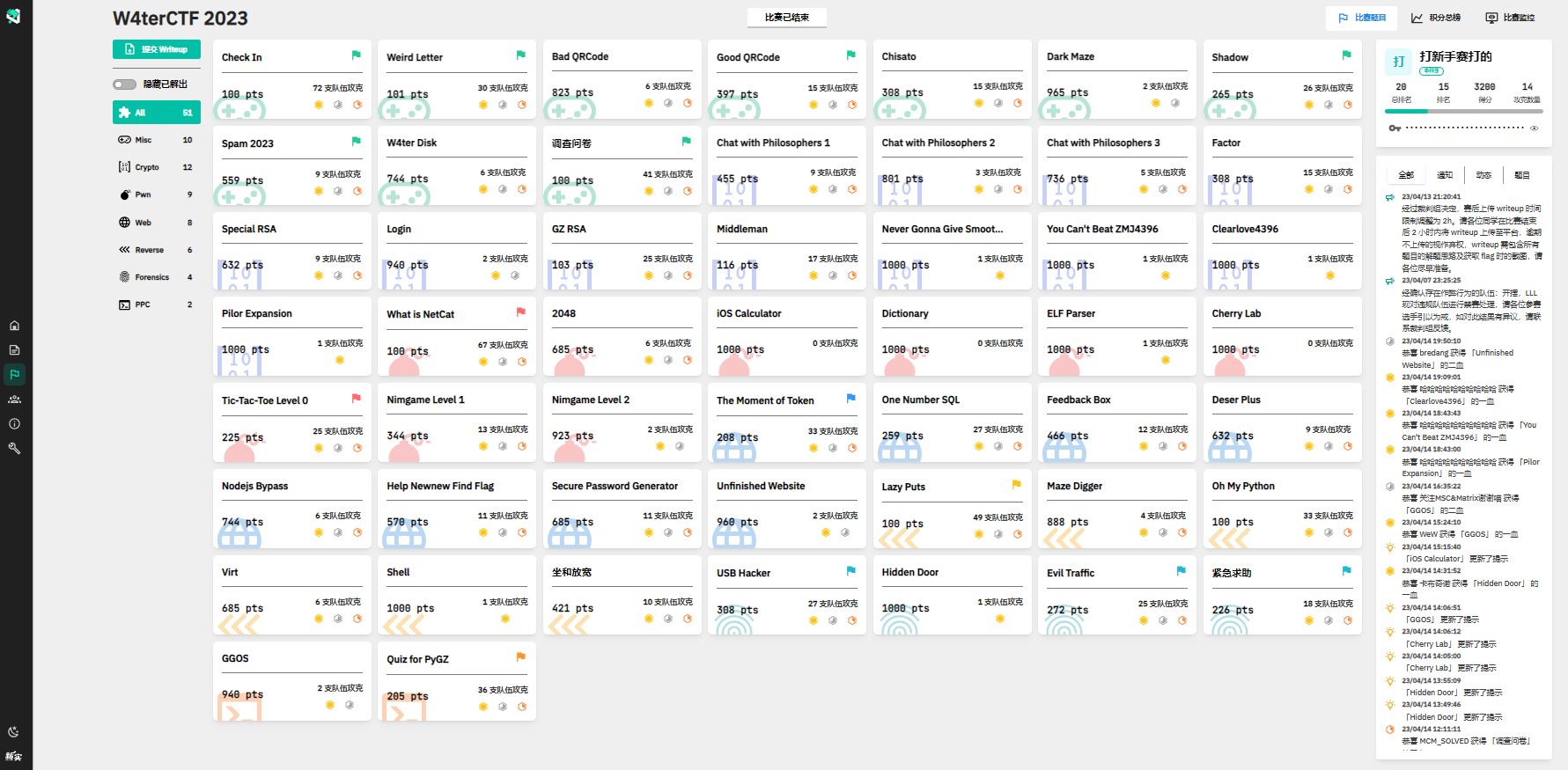Screen dimensions: 1568x770
Task: Select the 通知 notice filter tab
Action: point(1445,175)
